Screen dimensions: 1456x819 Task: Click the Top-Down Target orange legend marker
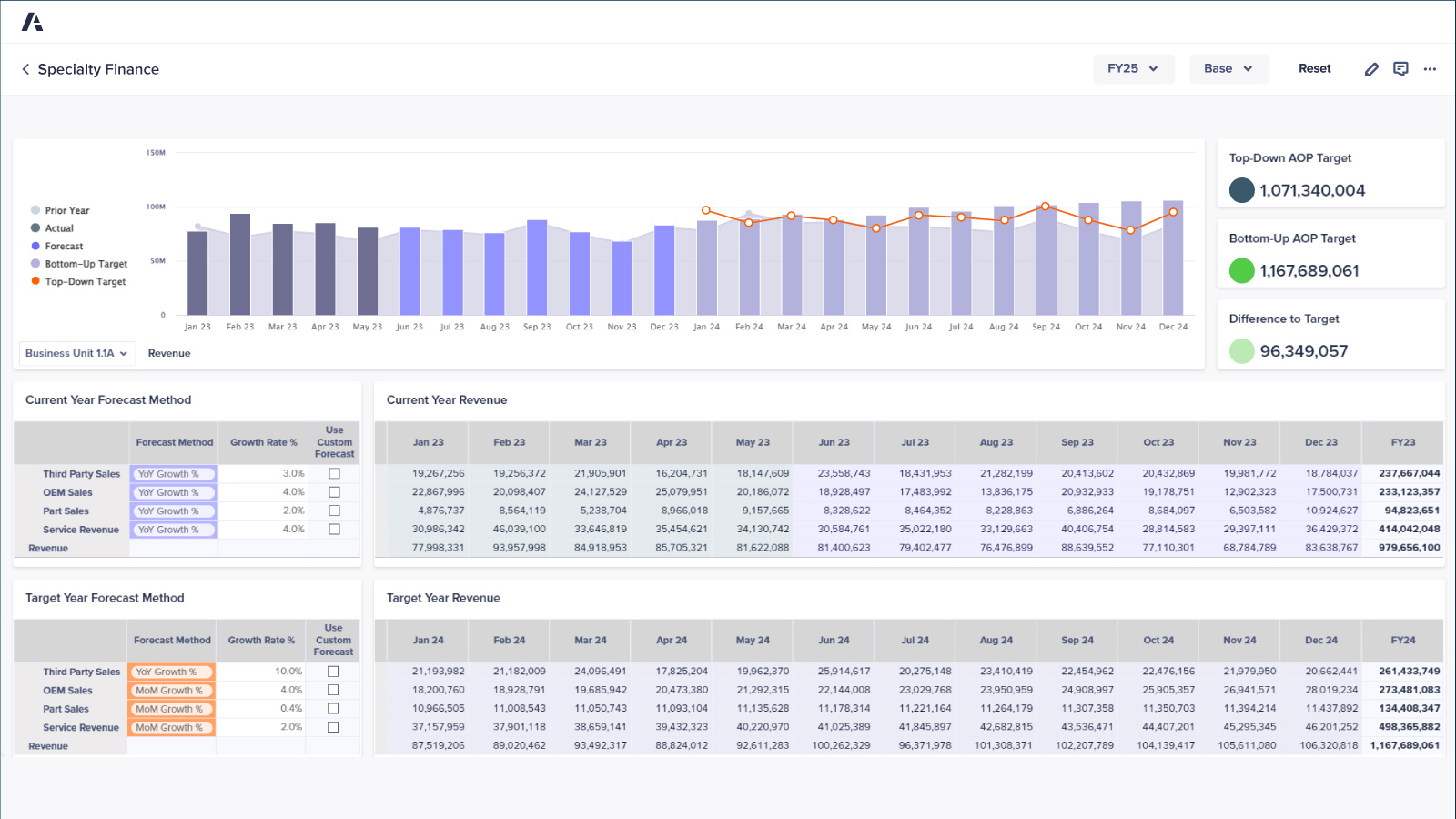(x=35, y=281)
